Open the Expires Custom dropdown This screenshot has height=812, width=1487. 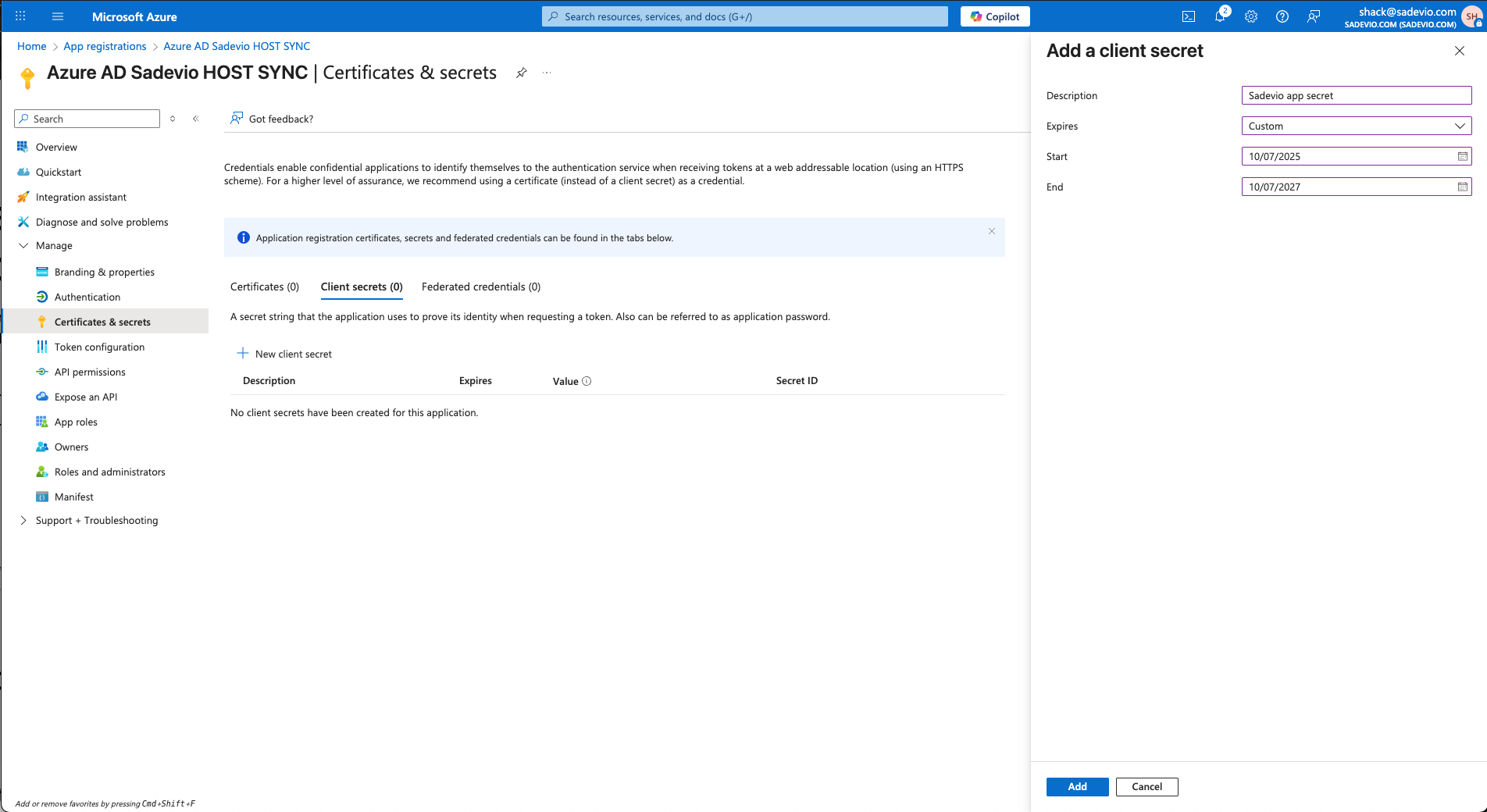point(1356,126)
